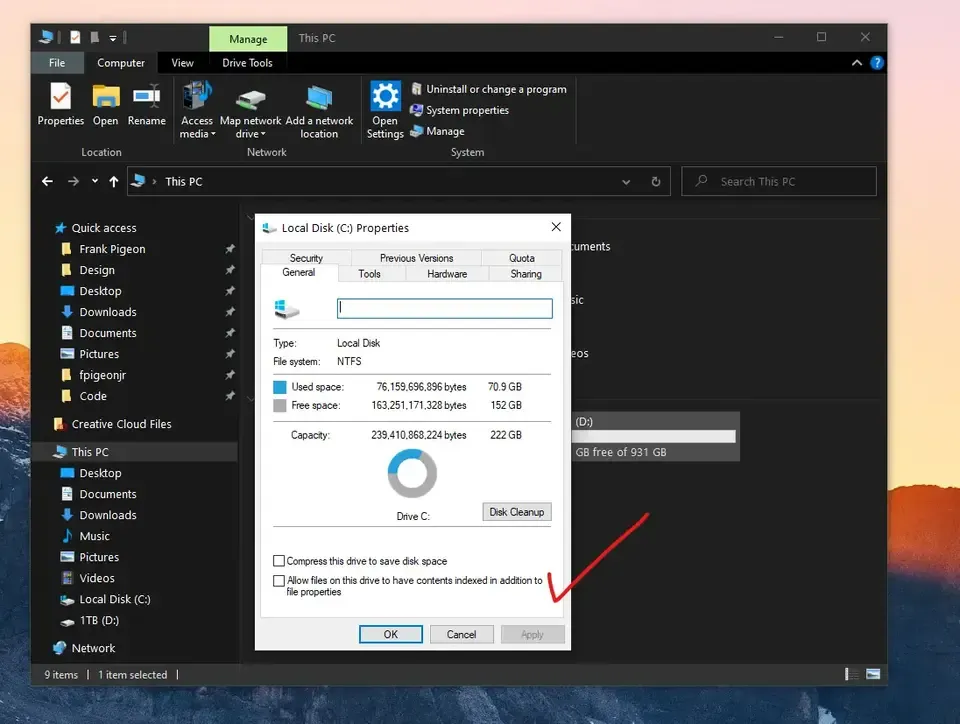Click the drive label text field
The height and width of the screenshot is (724, 960).
click(445, 309)
